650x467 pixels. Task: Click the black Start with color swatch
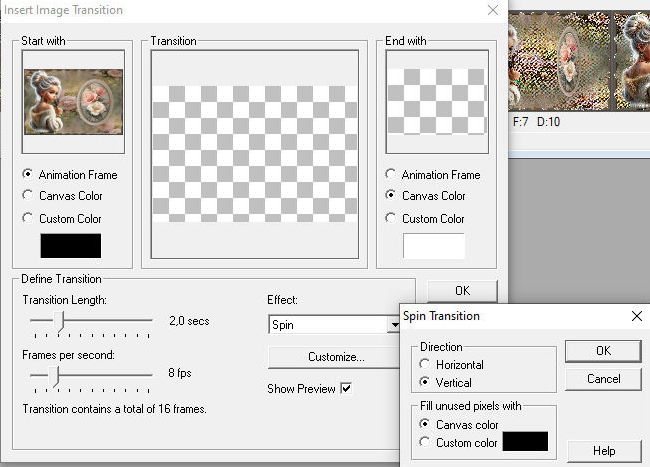(x=70, y=246)
